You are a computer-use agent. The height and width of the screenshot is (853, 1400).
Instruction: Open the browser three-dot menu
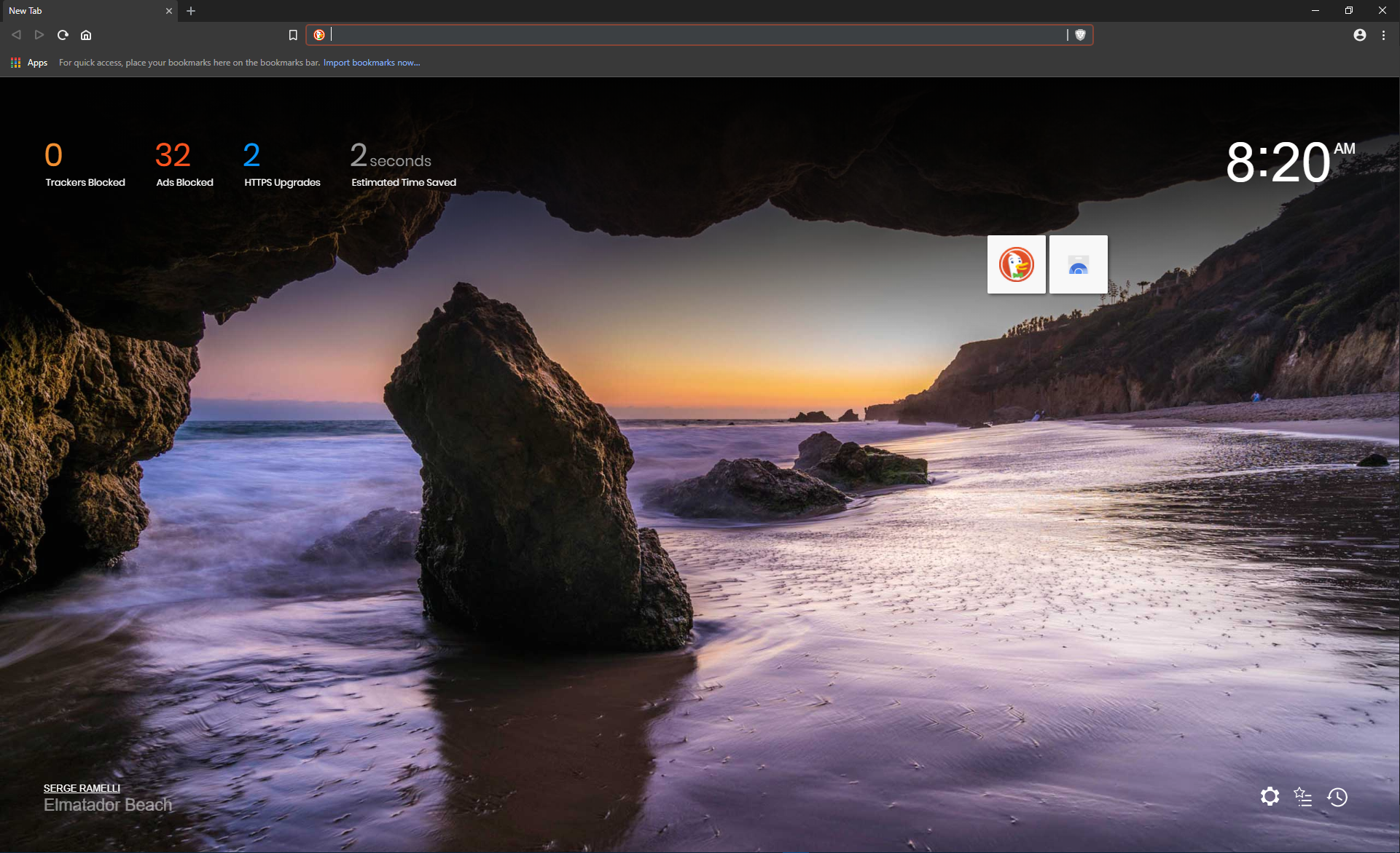pyautogui.click(x=1383, y=35)
